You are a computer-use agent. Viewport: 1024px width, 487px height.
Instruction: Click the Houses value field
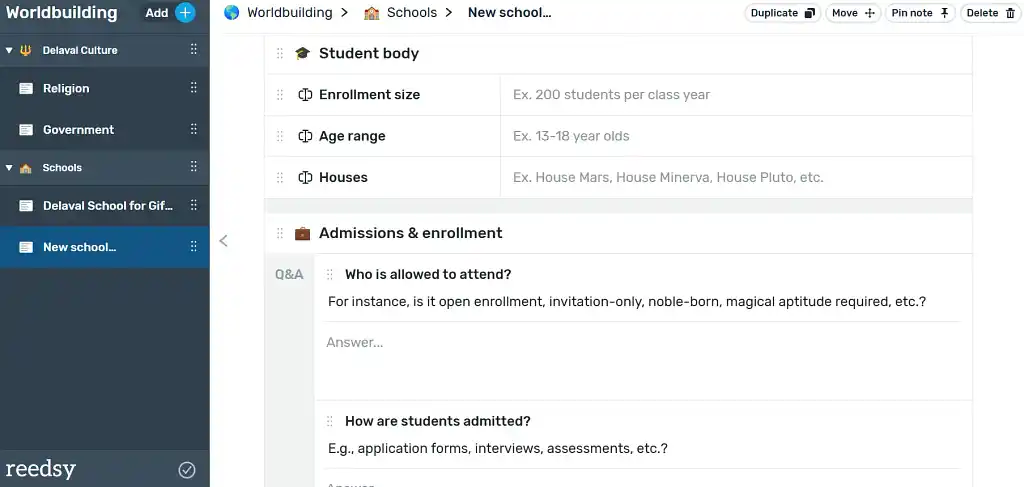click(x=736, y=178)
